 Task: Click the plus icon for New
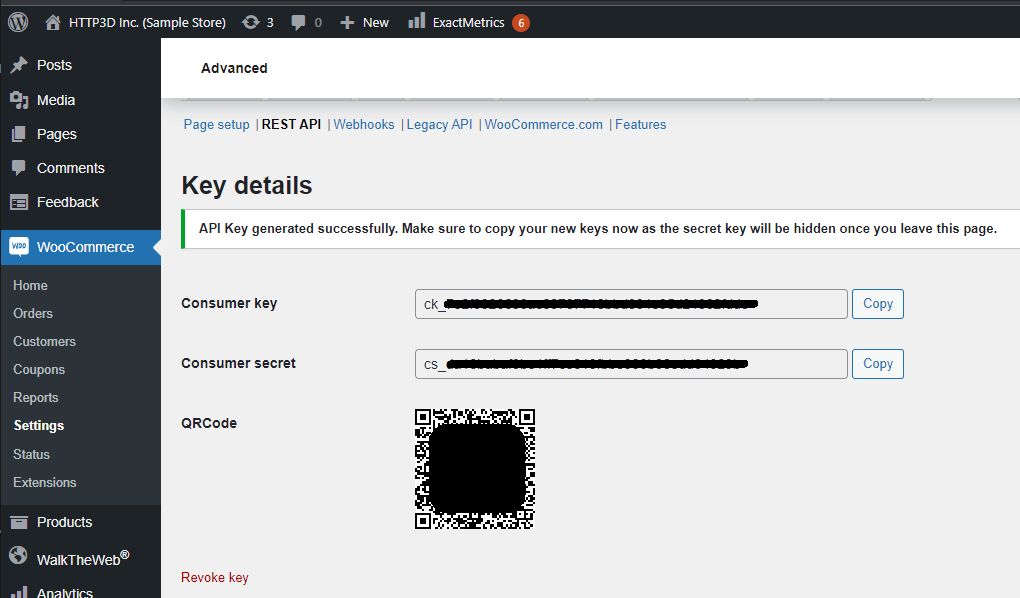click(x=347, y=23)
